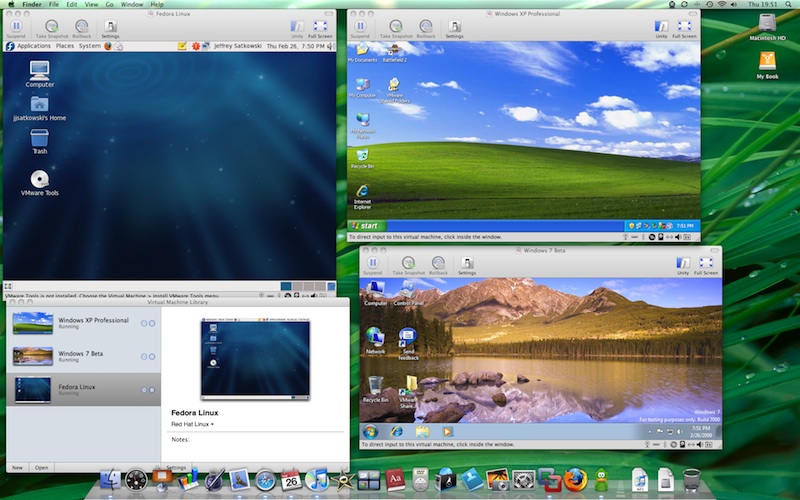The height and width of the screenshot is (500, 800).
Task: Open the Macintosh HD drive on the Mac desktop
Action: (767, 28)
